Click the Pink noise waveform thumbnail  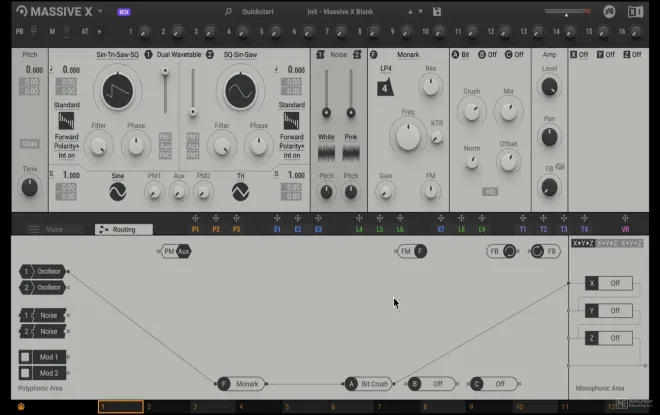tap(351, 153)
